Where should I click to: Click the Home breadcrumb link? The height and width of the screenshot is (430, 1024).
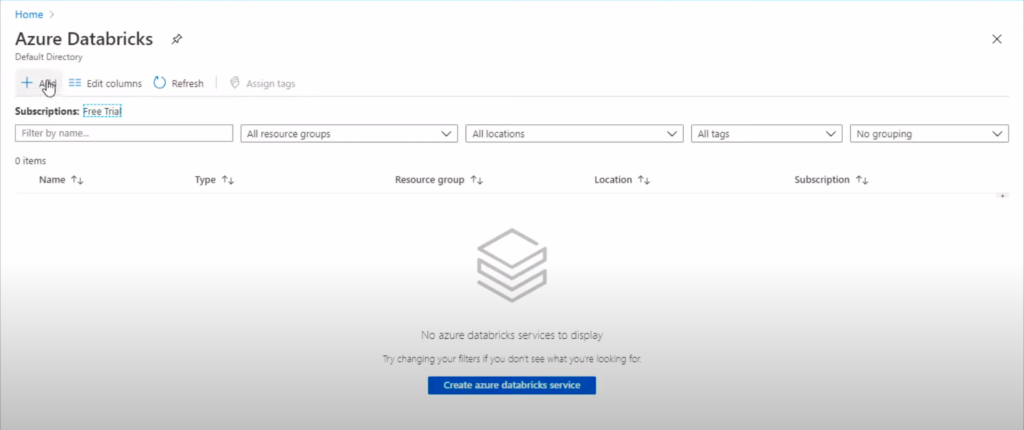point(28,14)
